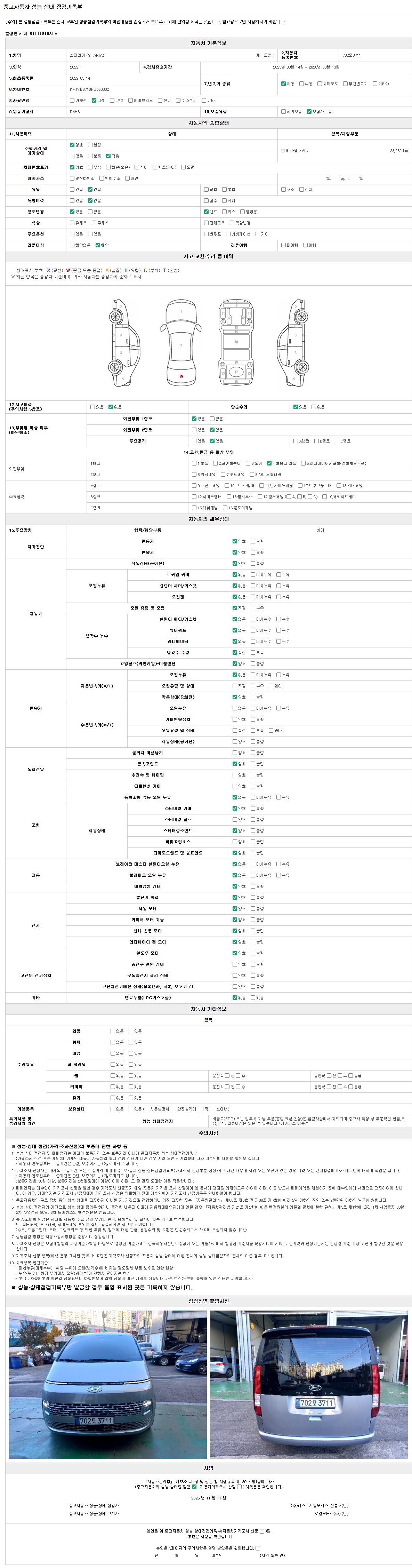Select the 자기보증 warranty checkbox
Viewport: 412px width, 1568px height.
283,111
